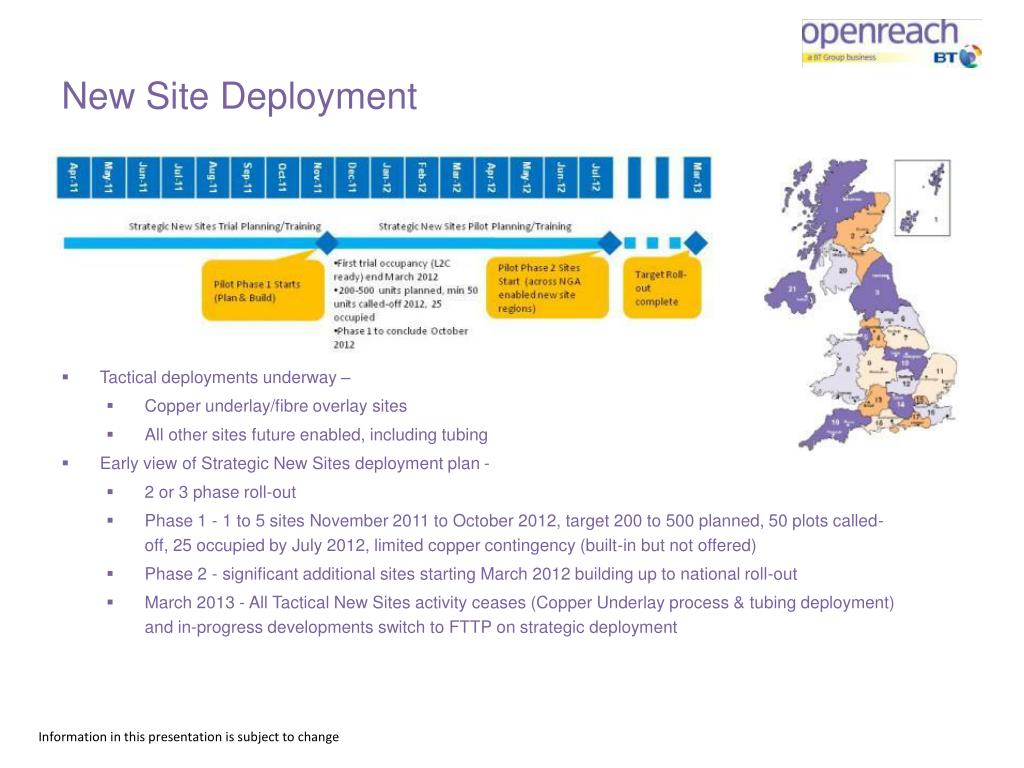Viewport: 1024px width, 768px height.
Task: Click "Early view of Strategic New Sites" bullet
Action: [295, 464]
